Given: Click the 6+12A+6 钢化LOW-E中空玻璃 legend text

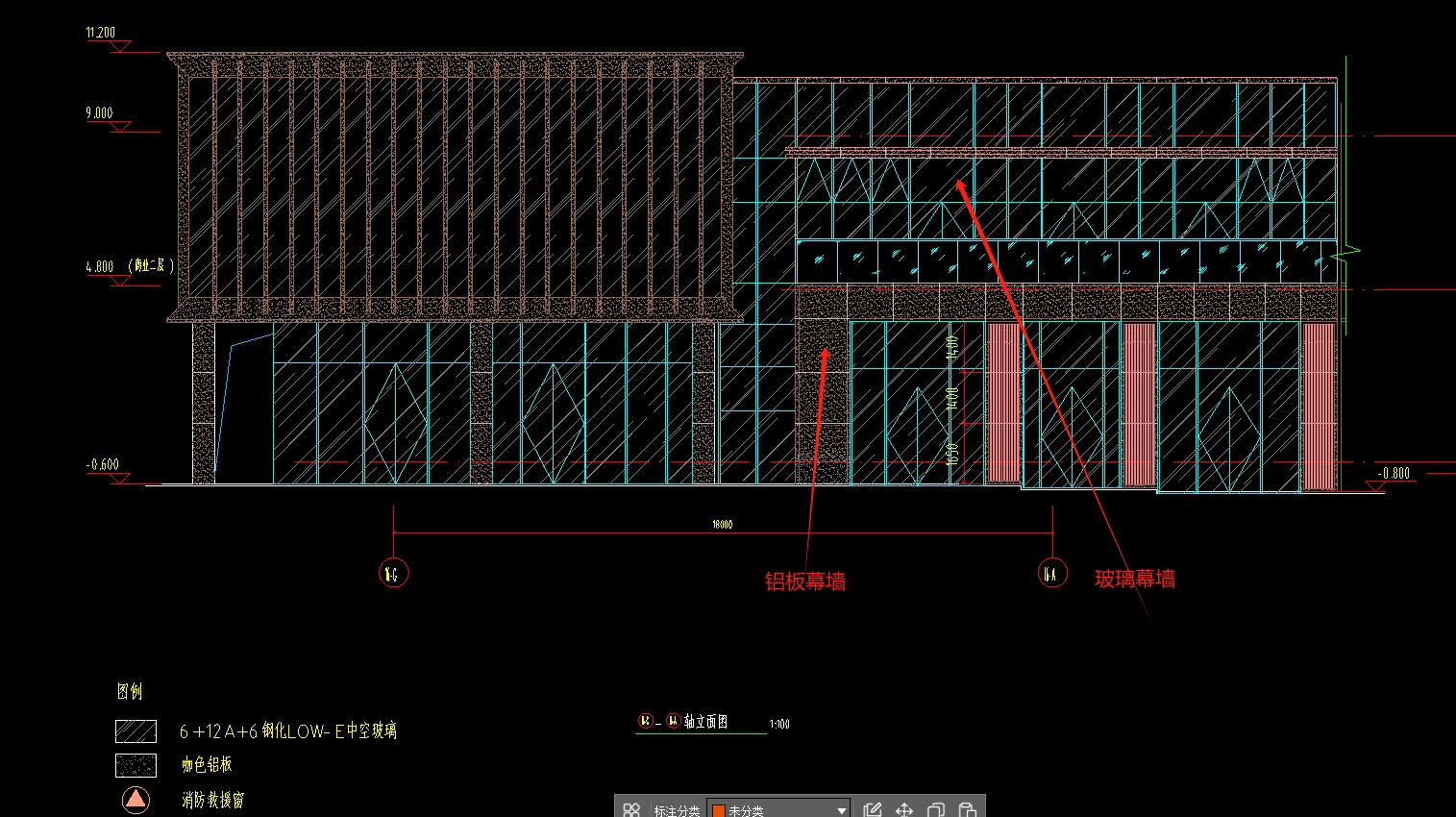Looking at the screenshot, I should [288, 731].
